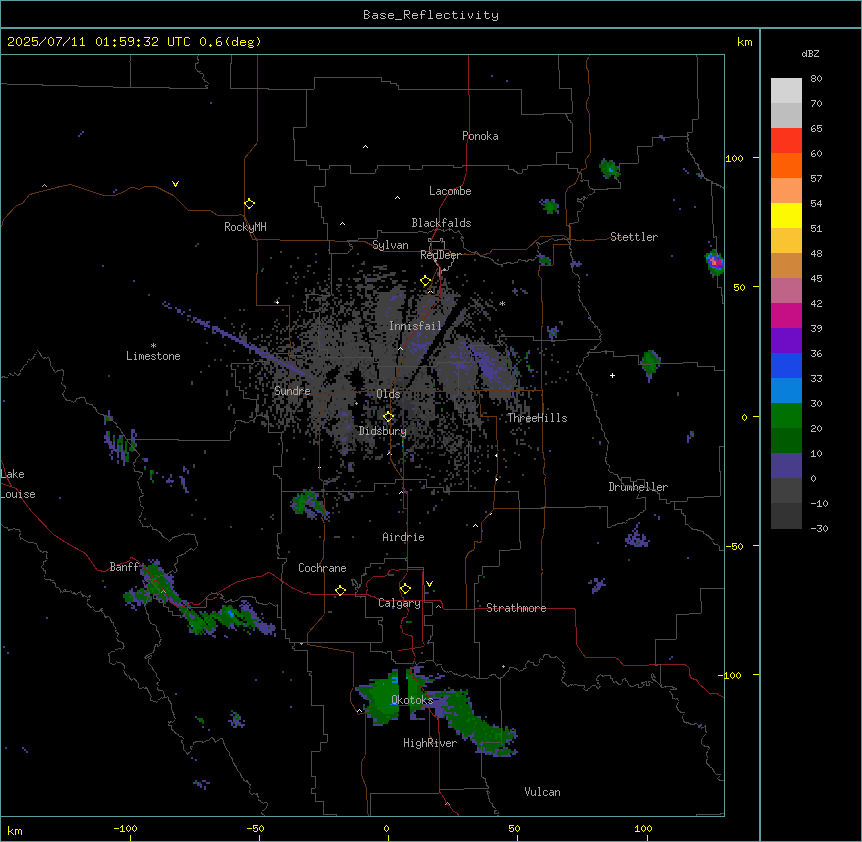Image resolution: width=862 pixels, height=842 pixels.
Task: Select the Airdrie label
Action: click(403, 537)
